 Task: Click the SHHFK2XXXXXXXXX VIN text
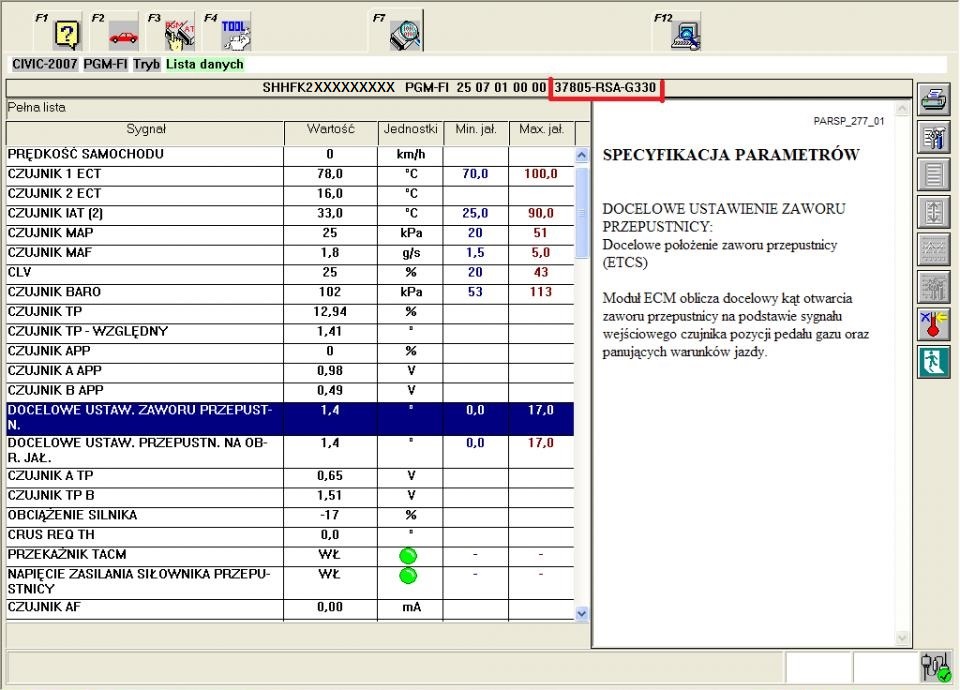329,88
